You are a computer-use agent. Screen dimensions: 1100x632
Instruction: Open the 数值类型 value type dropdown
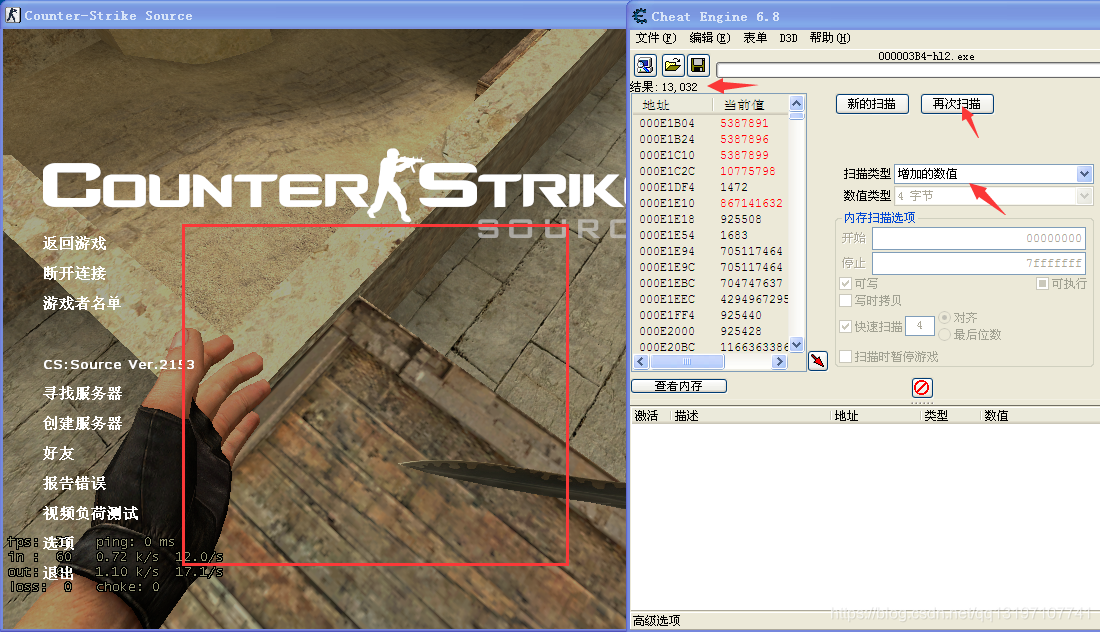point(993,196)
